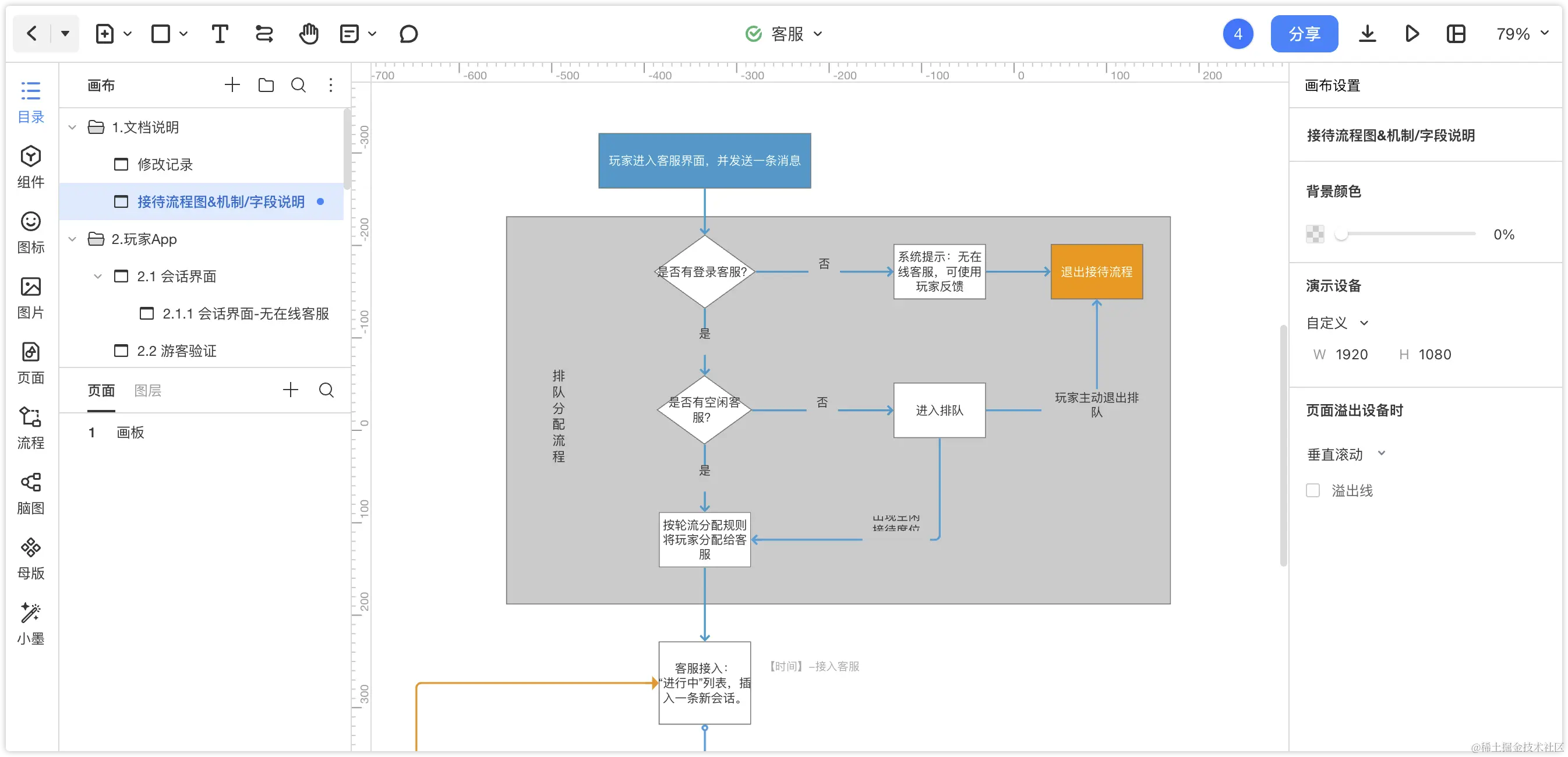
Task: Collapse the 1.文档说明 folder
Action: coord(72,127)
